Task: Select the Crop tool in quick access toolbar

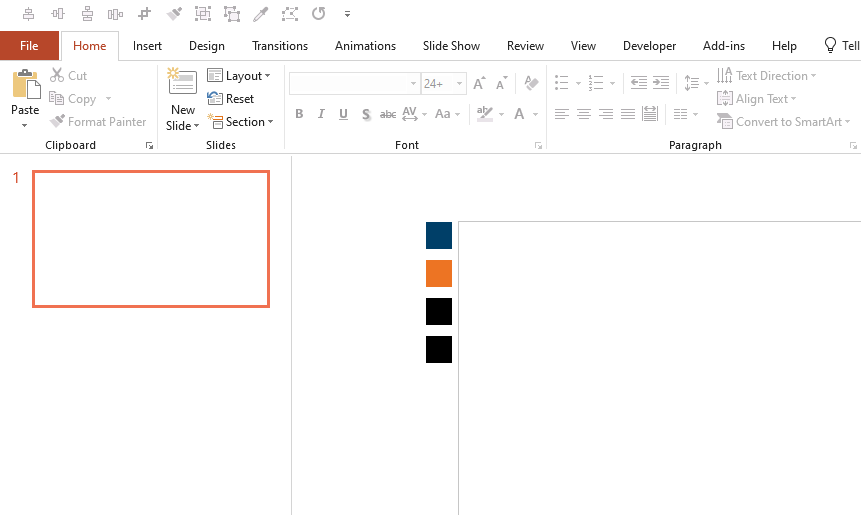Action: [x=144, y=14]
